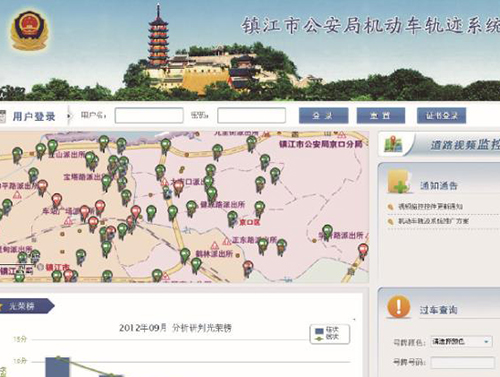Viewport: 500px width, 377px height.
Task: Focus the 号牌号码 input field
Action: point(462,363)
